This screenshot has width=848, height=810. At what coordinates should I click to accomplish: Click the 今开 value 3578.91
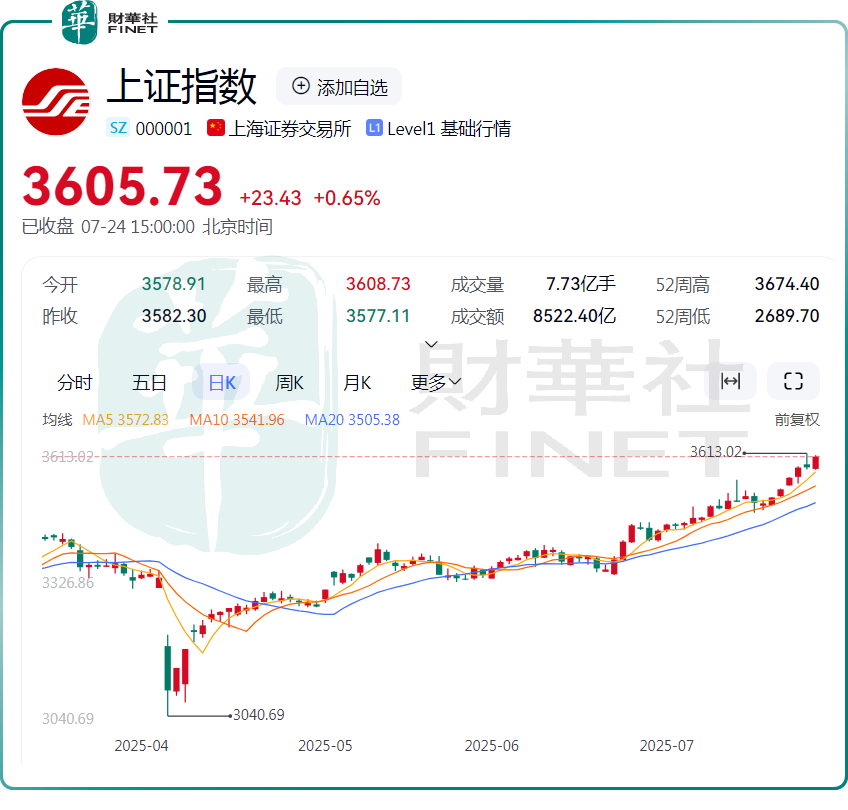(x=174, y=284)
